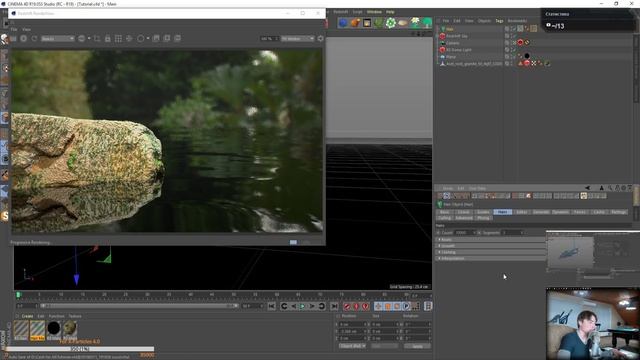640x360 pixels.
Task: Toggle Parameter keyframe recording P icon
Action: point(407,306)
